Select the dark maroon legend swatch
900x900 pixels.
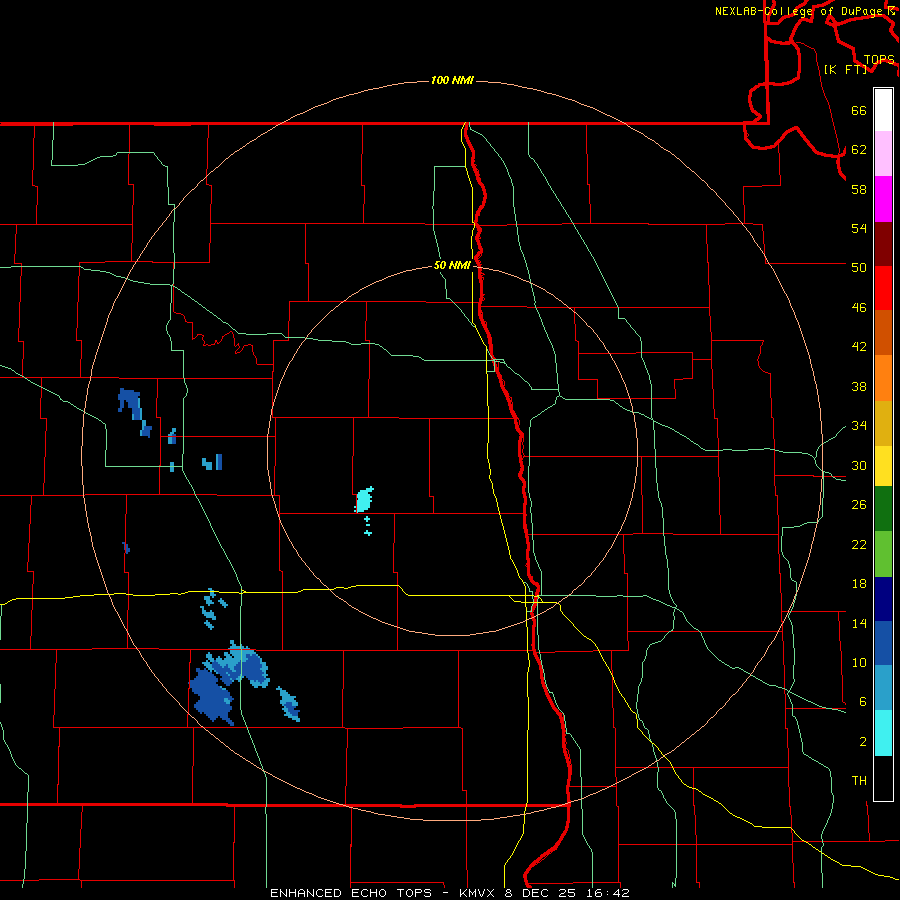[x=883, y=244]
